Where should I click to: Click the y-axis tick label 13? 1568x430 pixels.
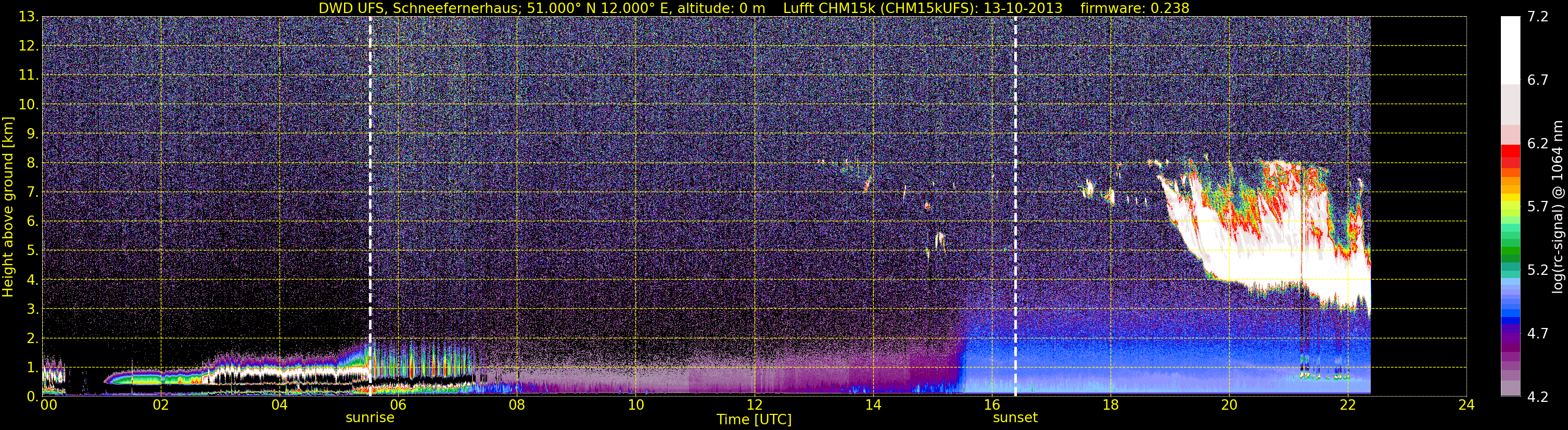pos(29,17)
